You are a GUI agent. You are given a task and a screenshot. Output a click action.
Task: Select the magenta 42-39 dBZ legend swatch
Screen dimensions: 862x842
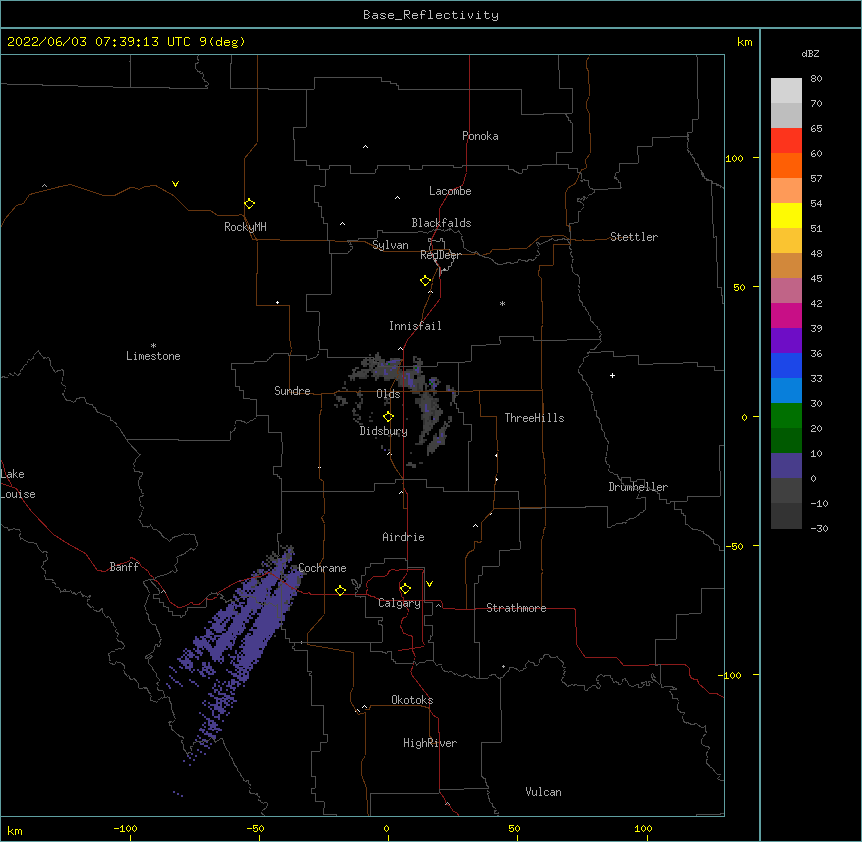(786, 315)
